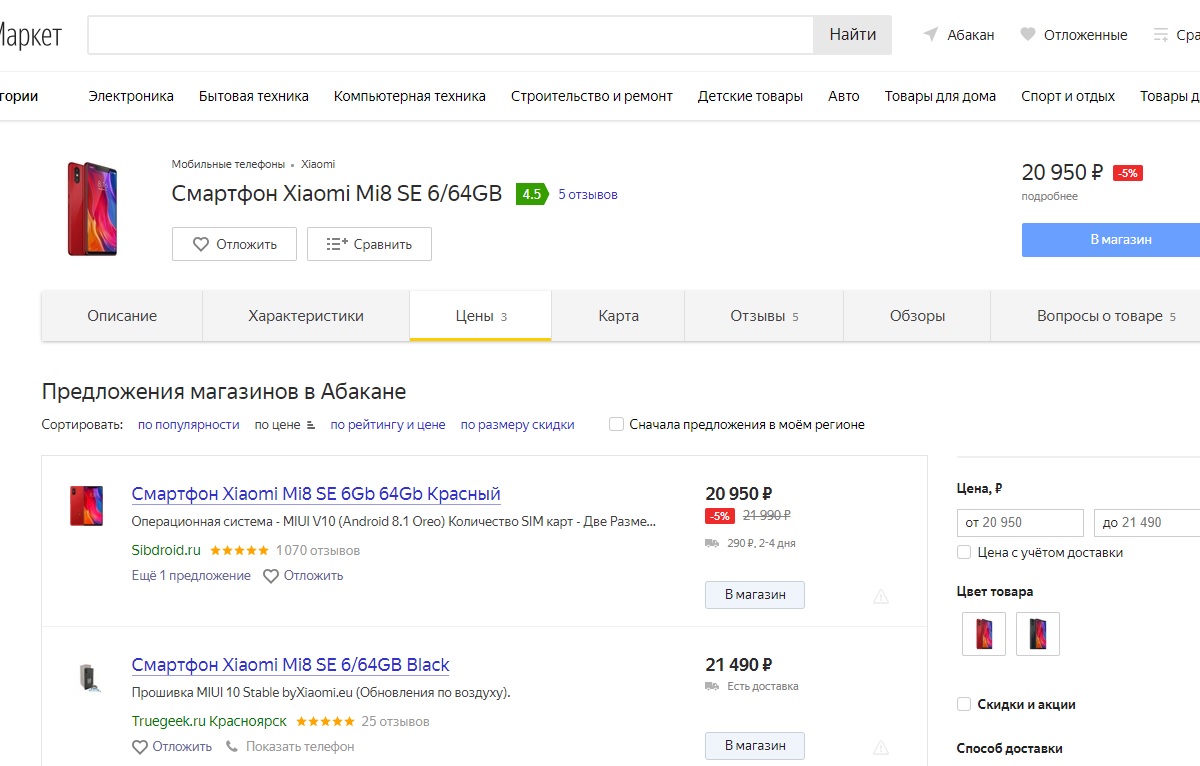This screenshot has height=766, width=1200.
Task: Click the warning triangle on the Truegeek offer
Action: pos(880,747)
